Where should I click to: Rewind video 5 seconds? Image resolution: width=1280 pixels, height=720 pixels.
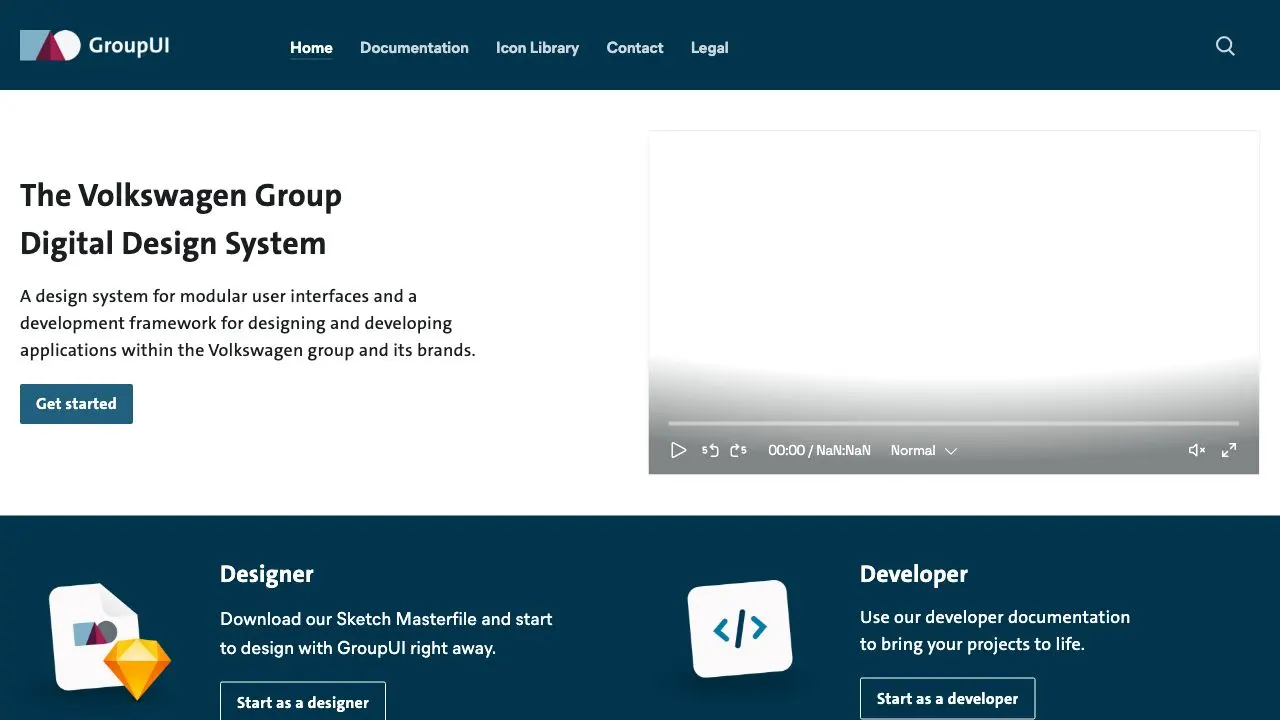[x=710, y=451]
